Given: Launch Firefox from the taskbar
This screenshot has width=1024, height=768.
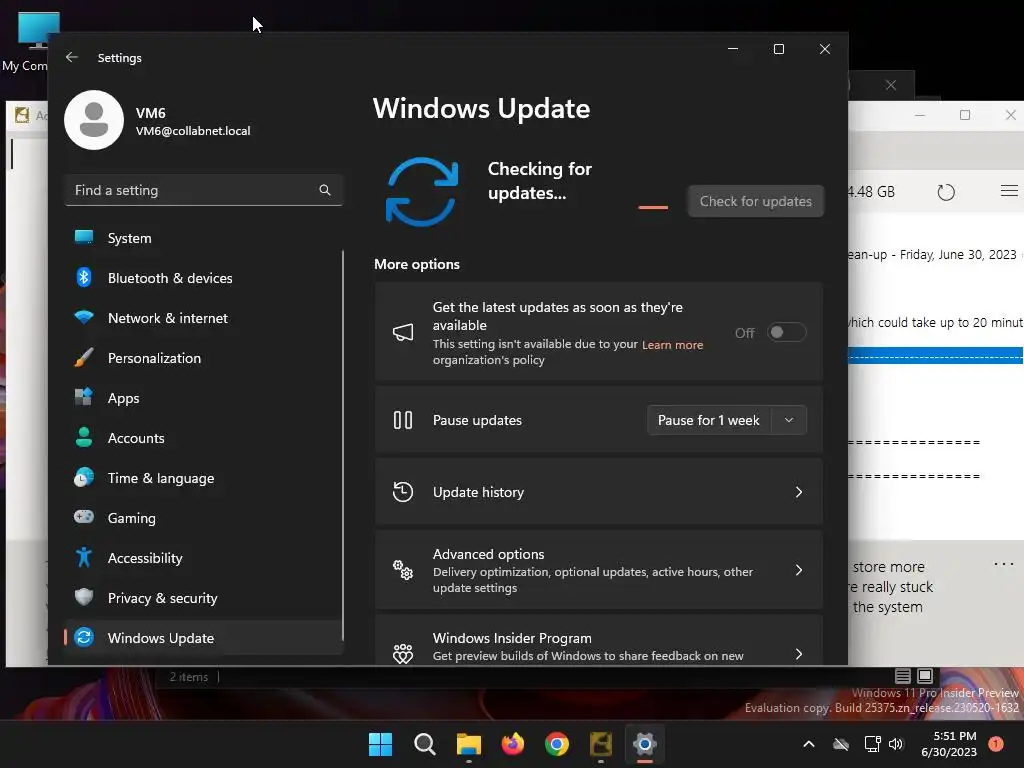Looking at the screenshot, I should (x=513, y=744).
